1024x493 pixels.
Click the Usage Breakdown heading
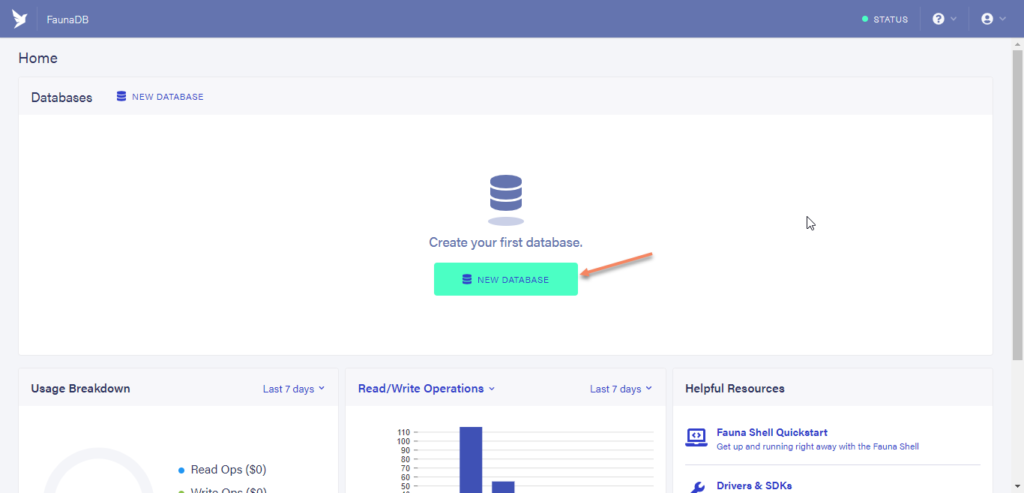(80, 389)
